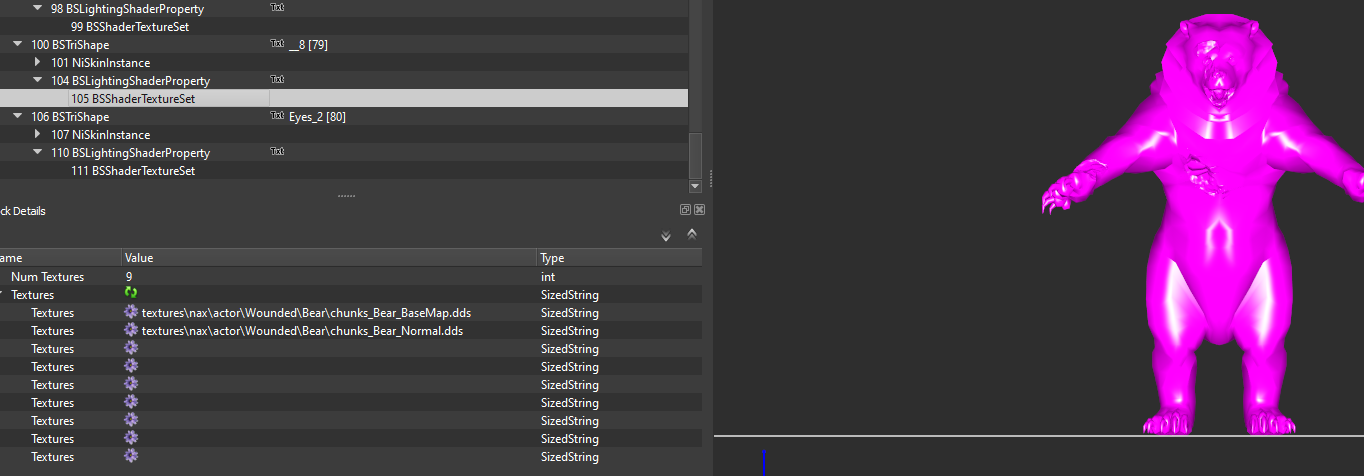Viewport: 1364px width, 476px height.
Task: Collapse 110 BSLightingShaderProperty node
Action: coord(38,153)
